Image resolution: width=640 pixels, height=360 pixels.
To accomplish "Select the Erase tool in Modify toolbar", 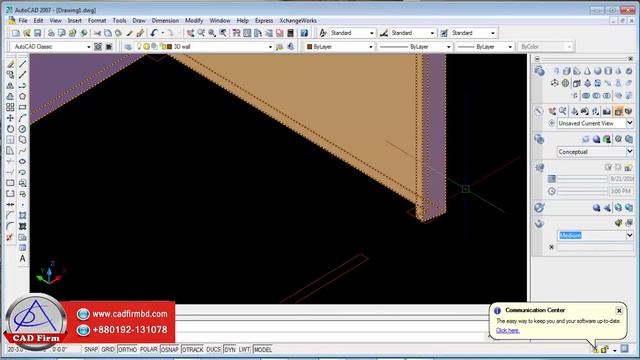I will tap(10, 64).
